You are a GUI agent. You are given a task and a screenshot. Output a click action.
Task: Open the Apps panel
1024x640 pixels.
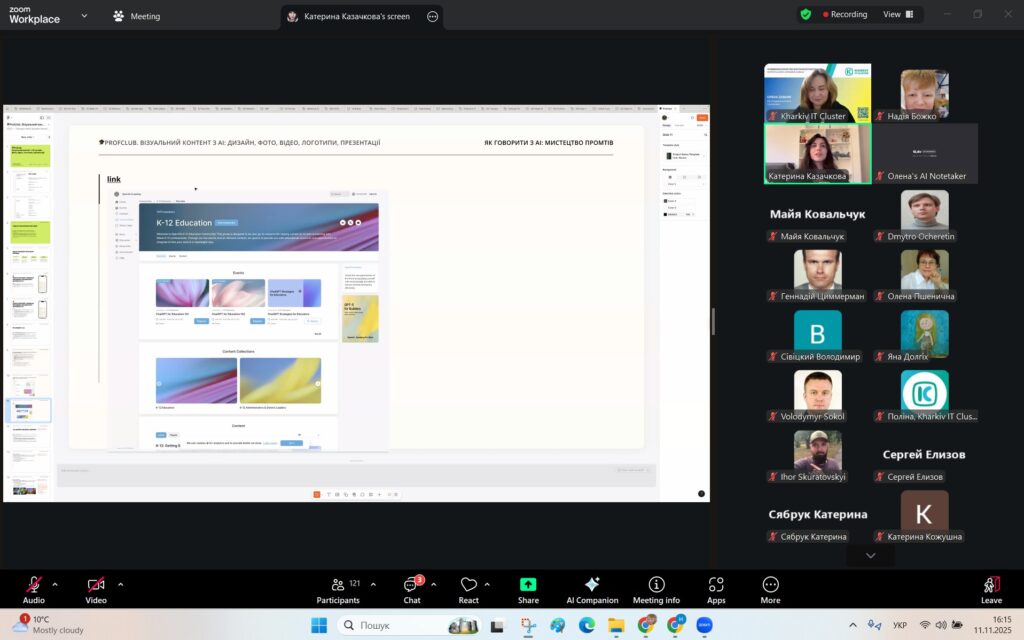[716, 589]
